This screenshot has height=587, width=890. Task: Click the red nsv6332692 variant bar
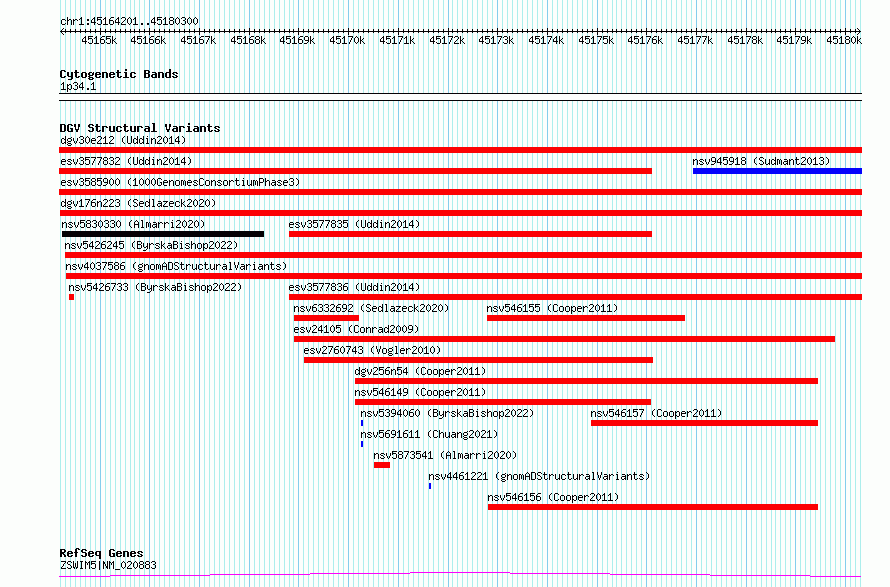coord(326,318)
